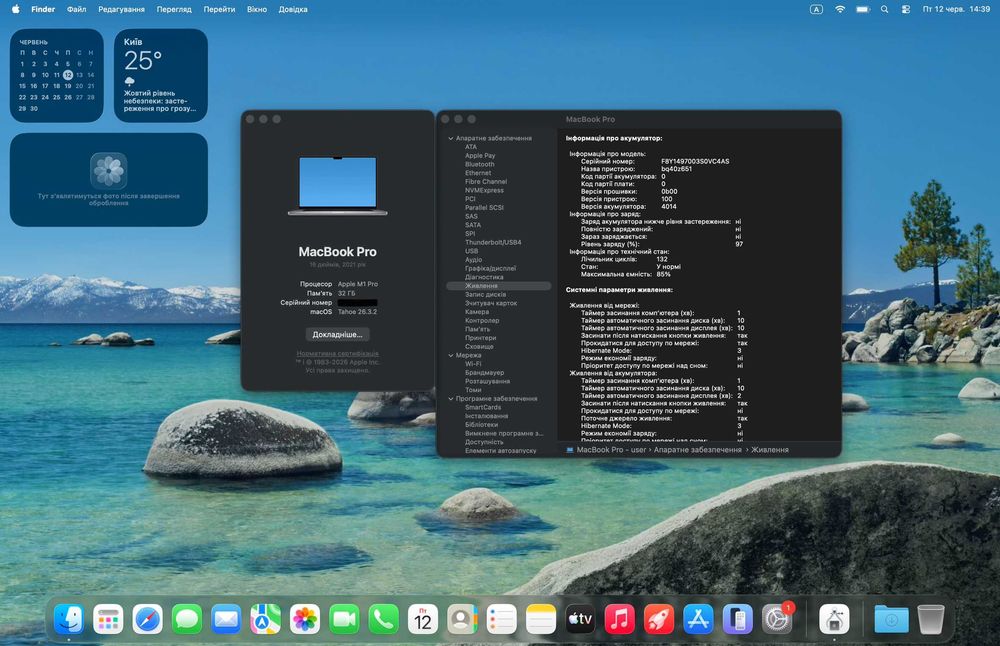Select Інсталювання under software section
Image resolution: width=1000 pixels, height=646 pixels.
coord(487,416)
